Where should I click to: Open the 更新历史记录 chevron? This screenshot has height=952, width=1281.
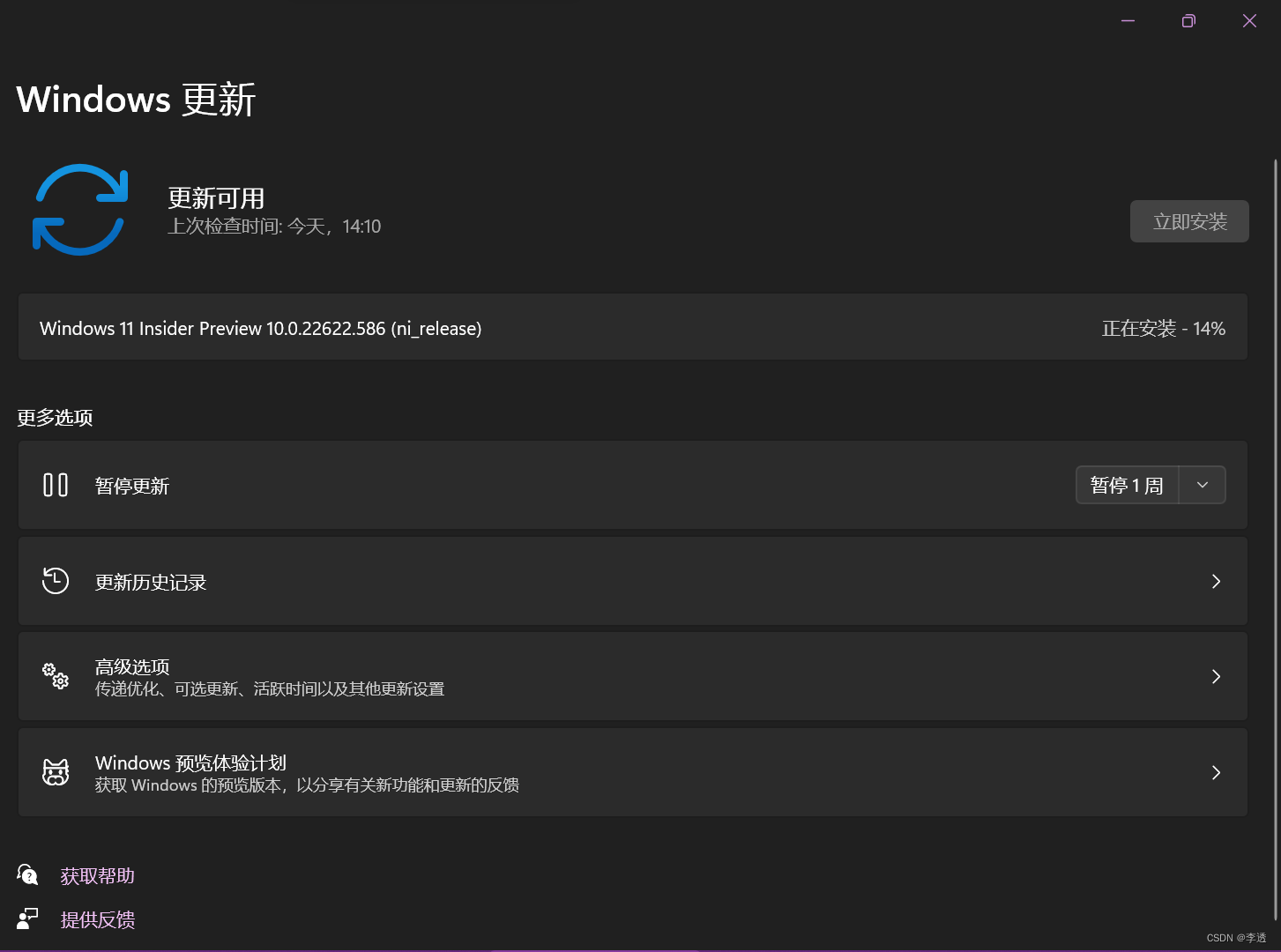coord(1216,581)
